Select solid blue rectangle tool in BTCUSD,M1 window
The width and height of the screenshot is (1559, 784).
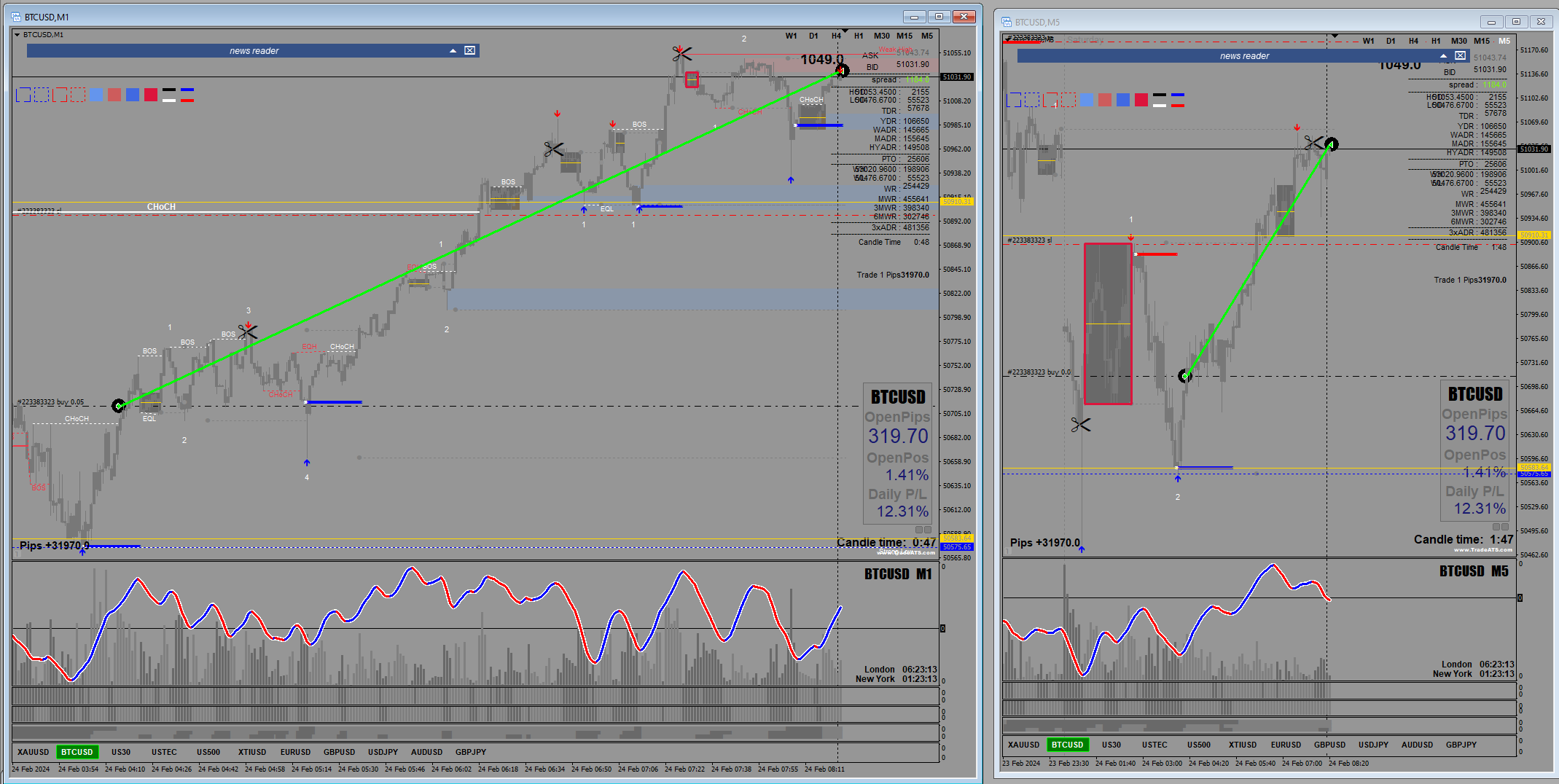pyautogui.click(x=23, y=95)
